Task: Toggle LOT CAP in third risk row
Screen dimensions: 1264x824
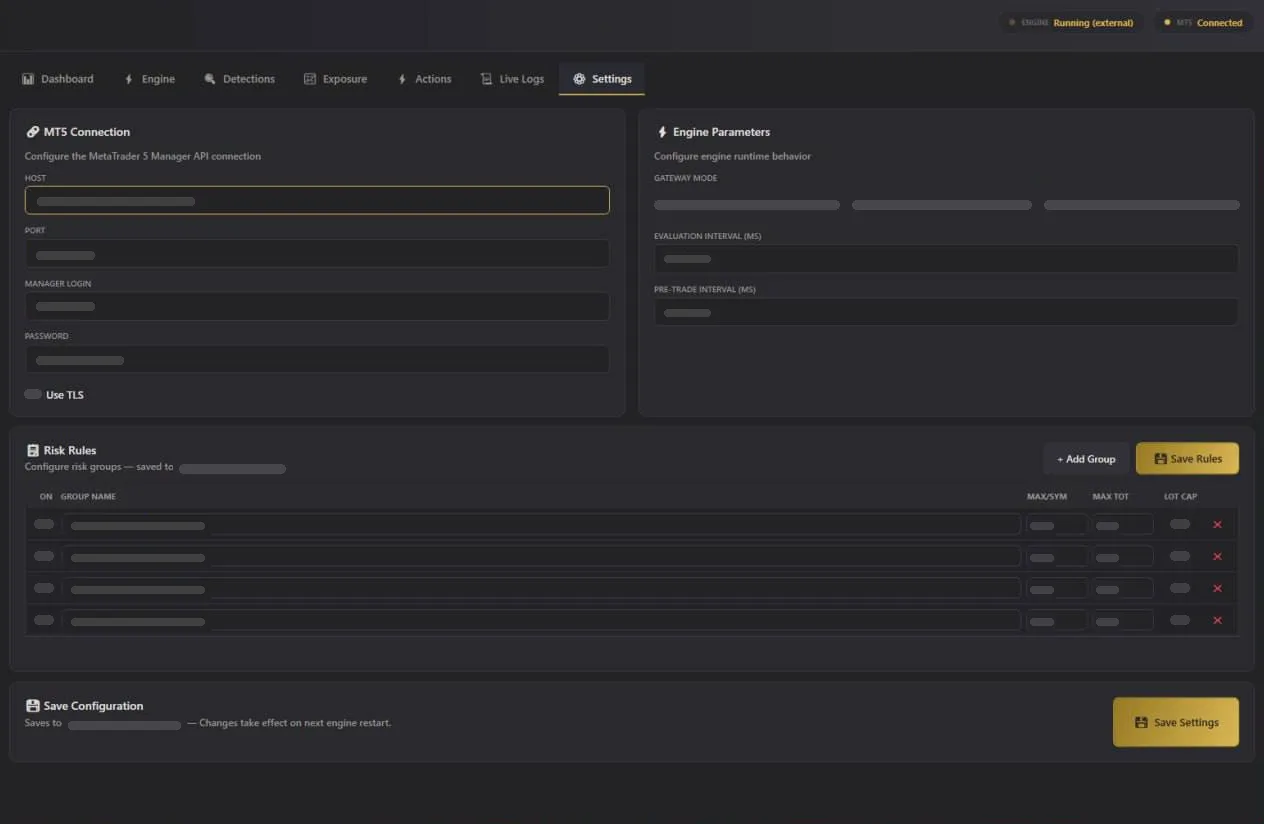Action: (x=1180, y=588)
